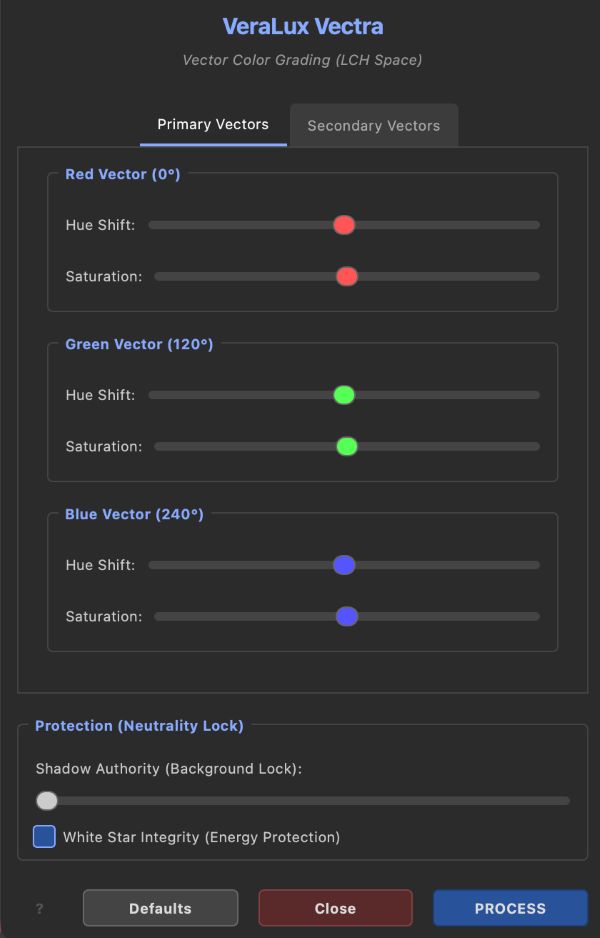Run the PROCESS button
The width and height of the screenshot is (600, 938).
pos(510,908)
